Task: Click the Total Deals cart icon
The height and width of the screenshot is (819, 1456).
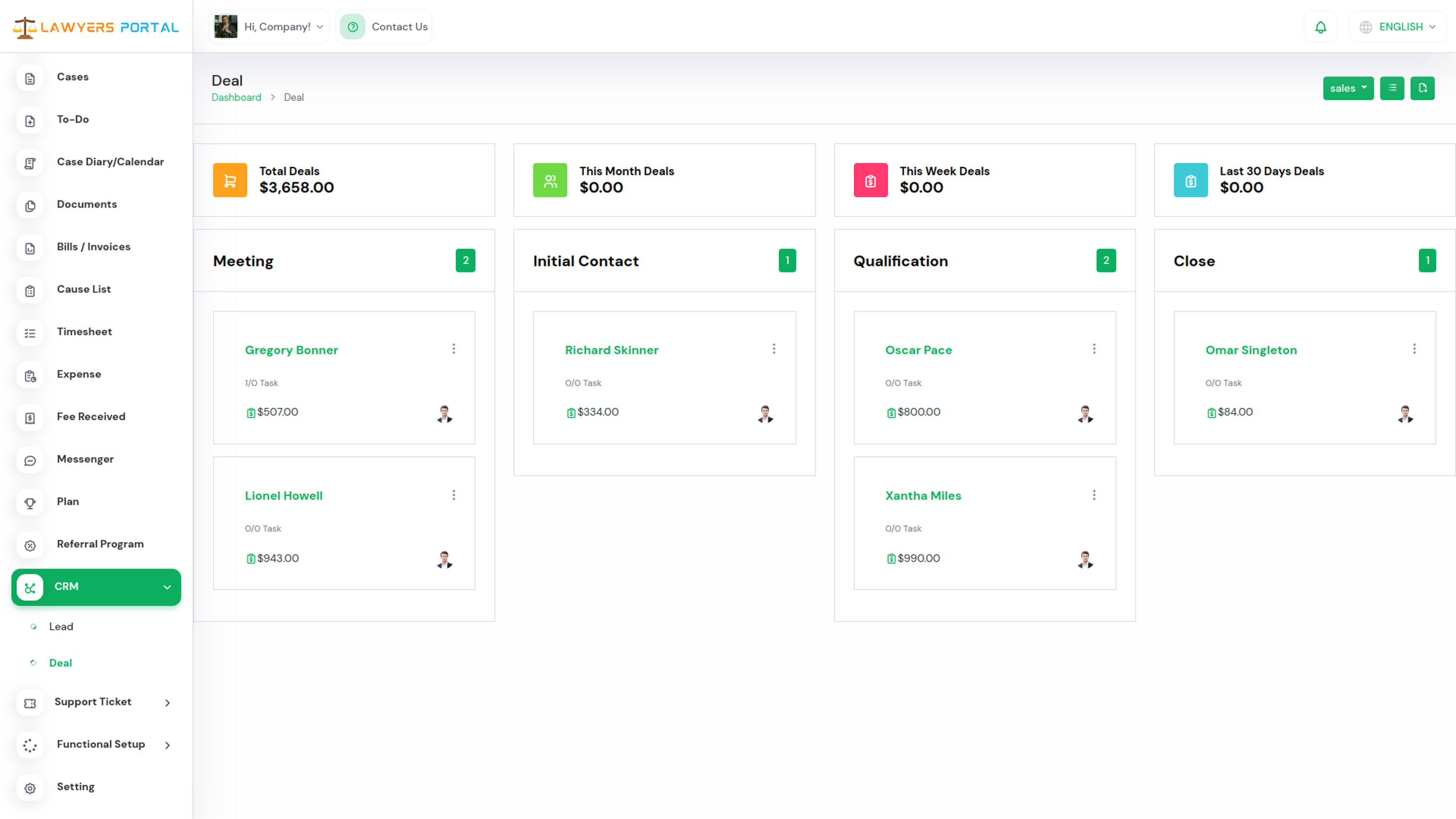Action: pos(230,180)
